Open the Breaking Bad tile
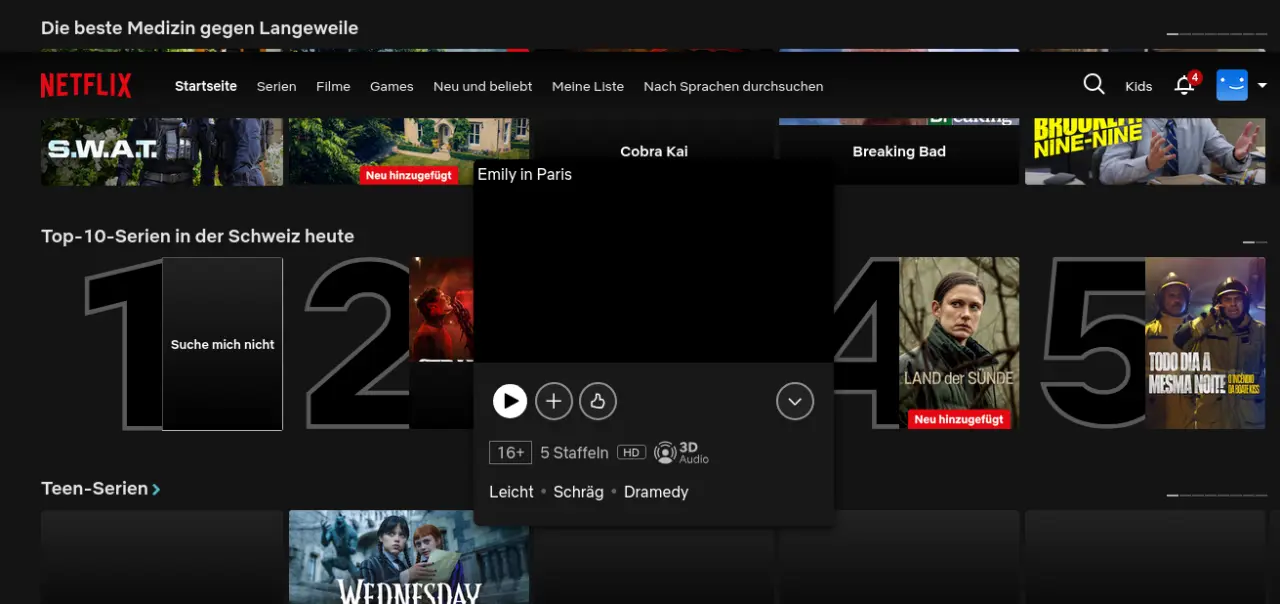This screenshot has height=604, width=1280. pyautogui.click(x=899, y=151)
